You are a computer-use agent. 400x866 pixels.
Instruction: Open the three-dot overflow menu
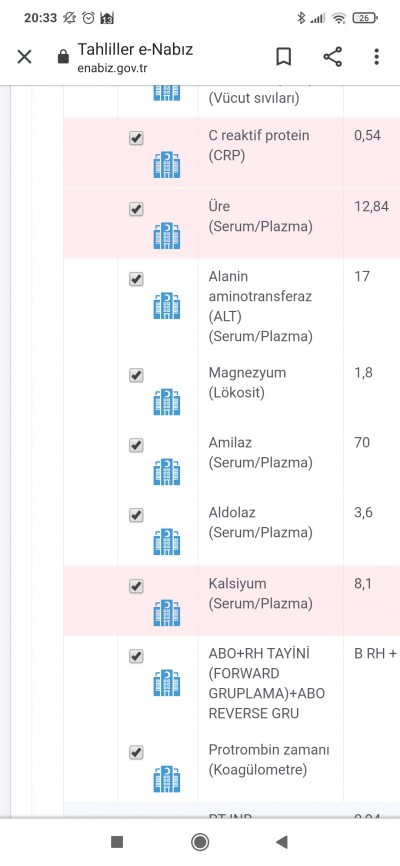(376, 56)
